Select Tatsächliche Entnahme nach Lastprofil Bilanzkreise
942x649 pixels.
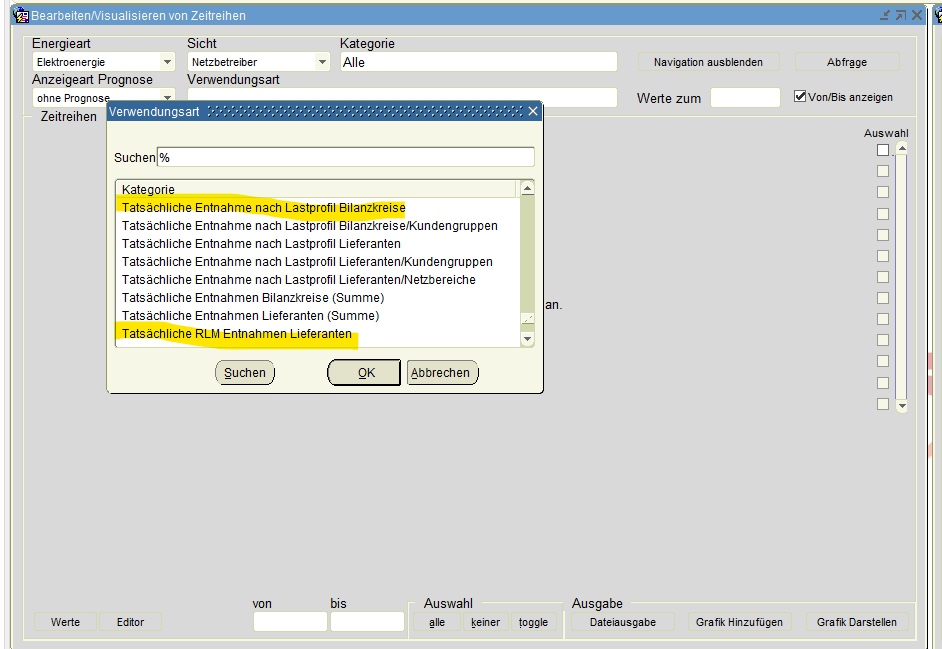click(x=263, y=208)
